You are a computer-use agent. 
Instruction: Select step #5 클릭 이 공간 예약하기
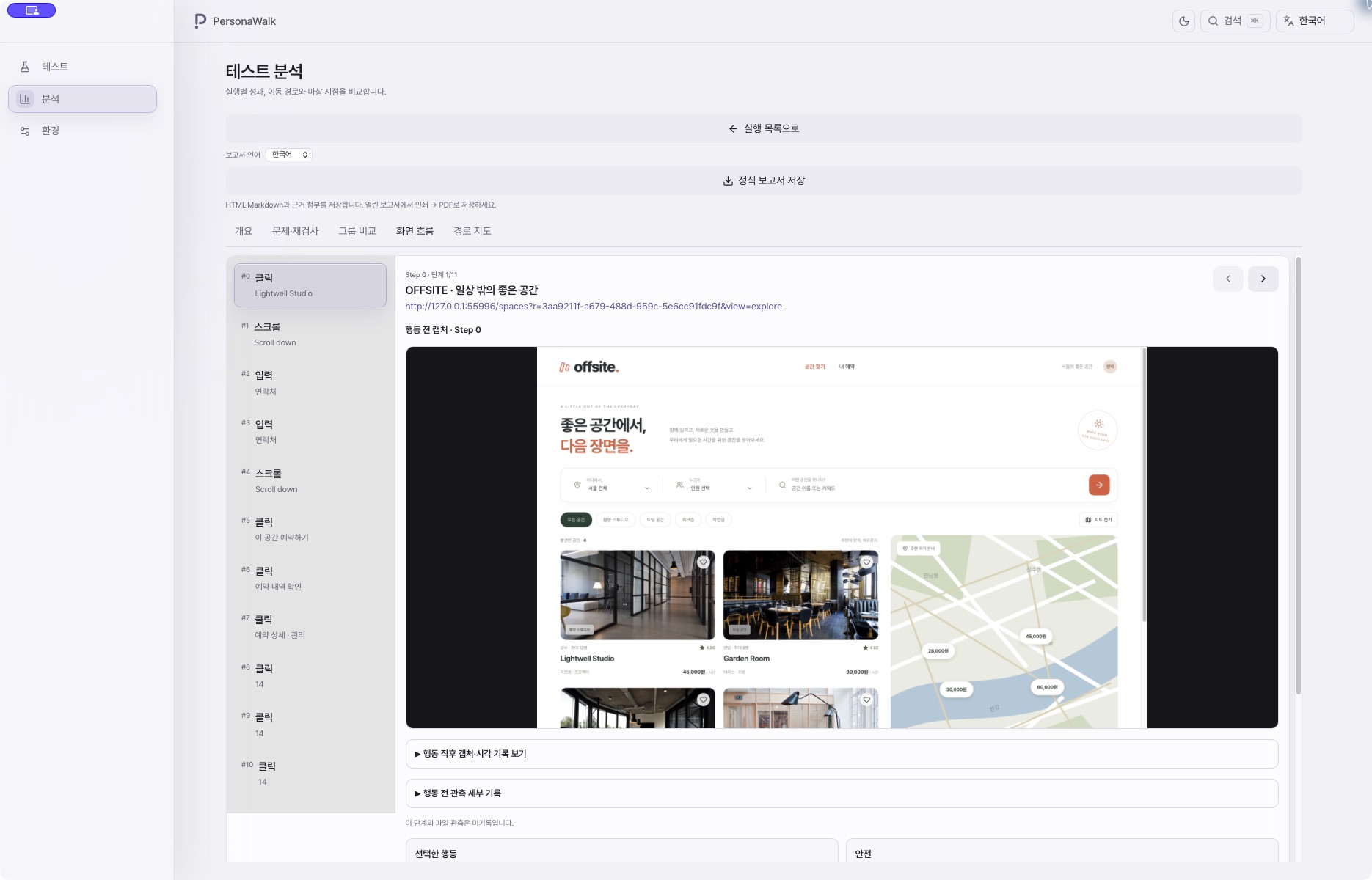pyautogui.click(x=310, y=529)
